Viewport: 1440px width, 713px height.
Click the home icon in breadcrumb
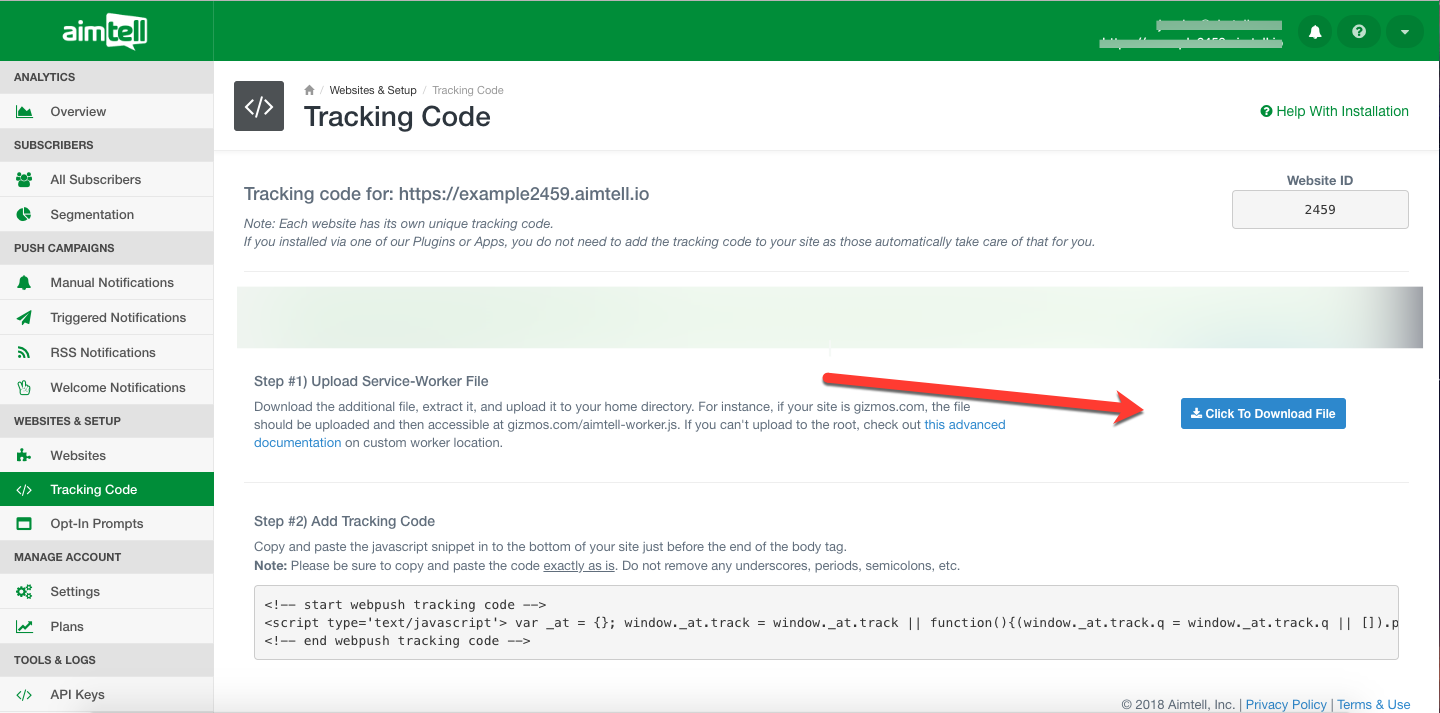(310, 90)
